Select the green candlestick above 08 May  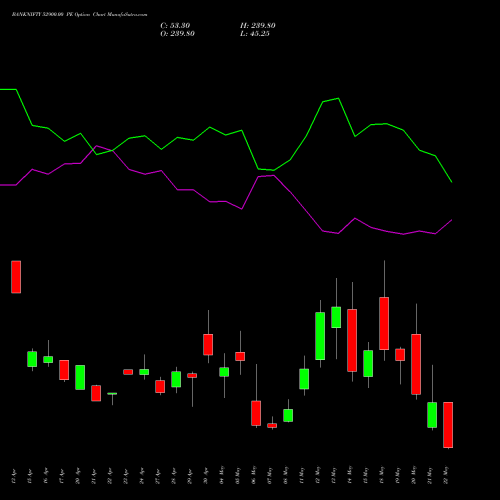pos(288,415)
